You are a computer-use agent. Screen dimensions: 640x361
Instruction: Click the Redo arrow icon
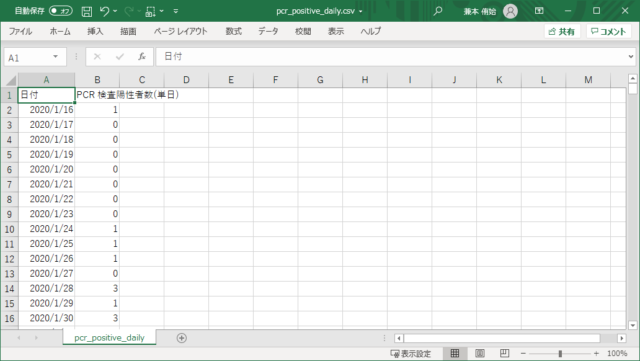point(129,11)
